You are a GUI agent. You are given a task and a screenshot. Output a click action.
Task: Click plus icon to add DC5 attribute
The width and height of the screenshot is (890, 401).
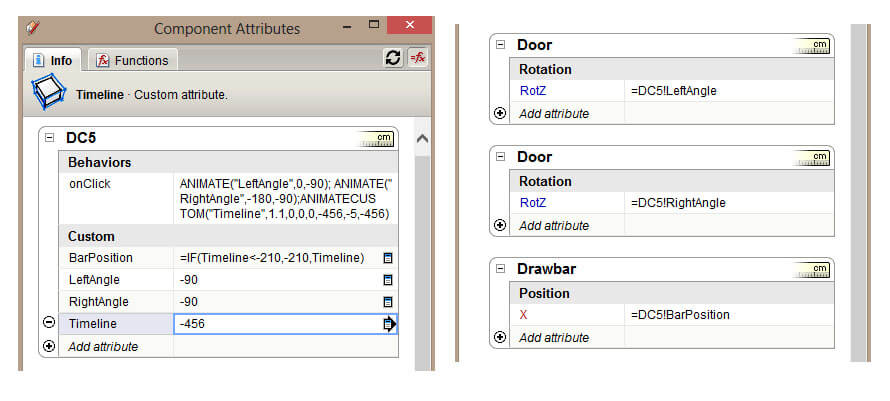(x=49, y=345)
